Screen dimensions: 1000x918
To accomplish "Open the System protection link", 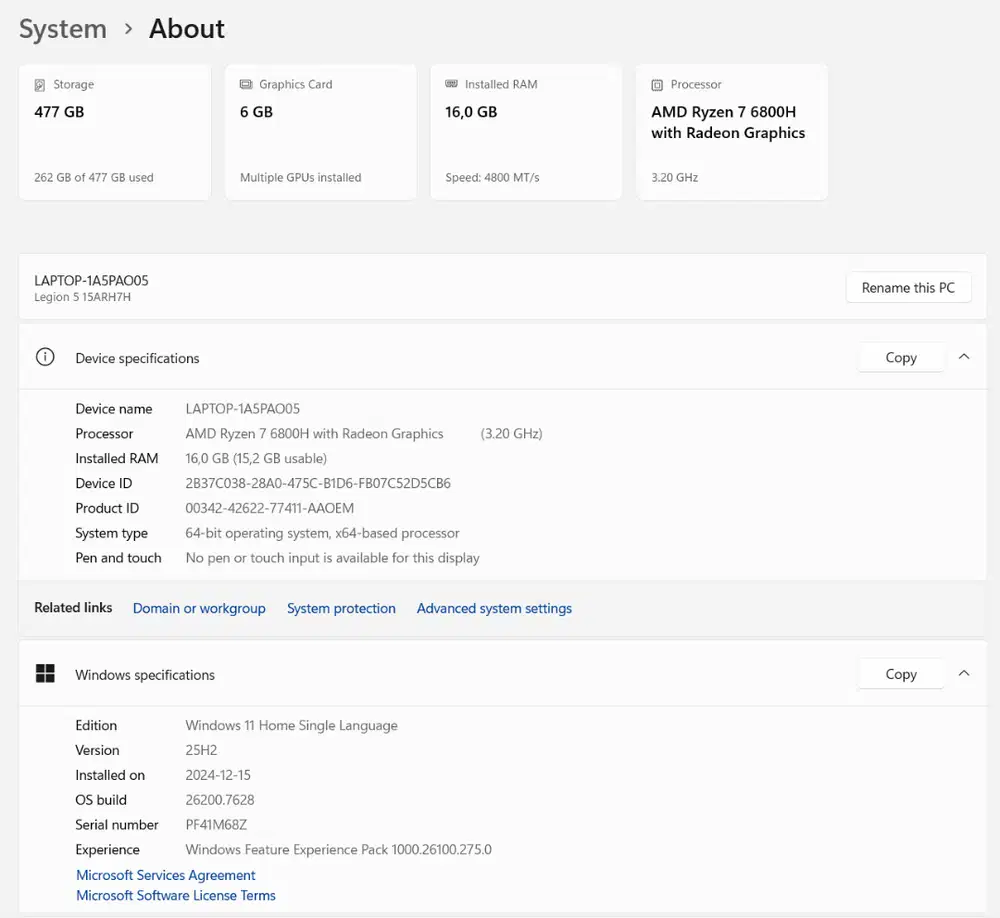I will tap(341, 608).
